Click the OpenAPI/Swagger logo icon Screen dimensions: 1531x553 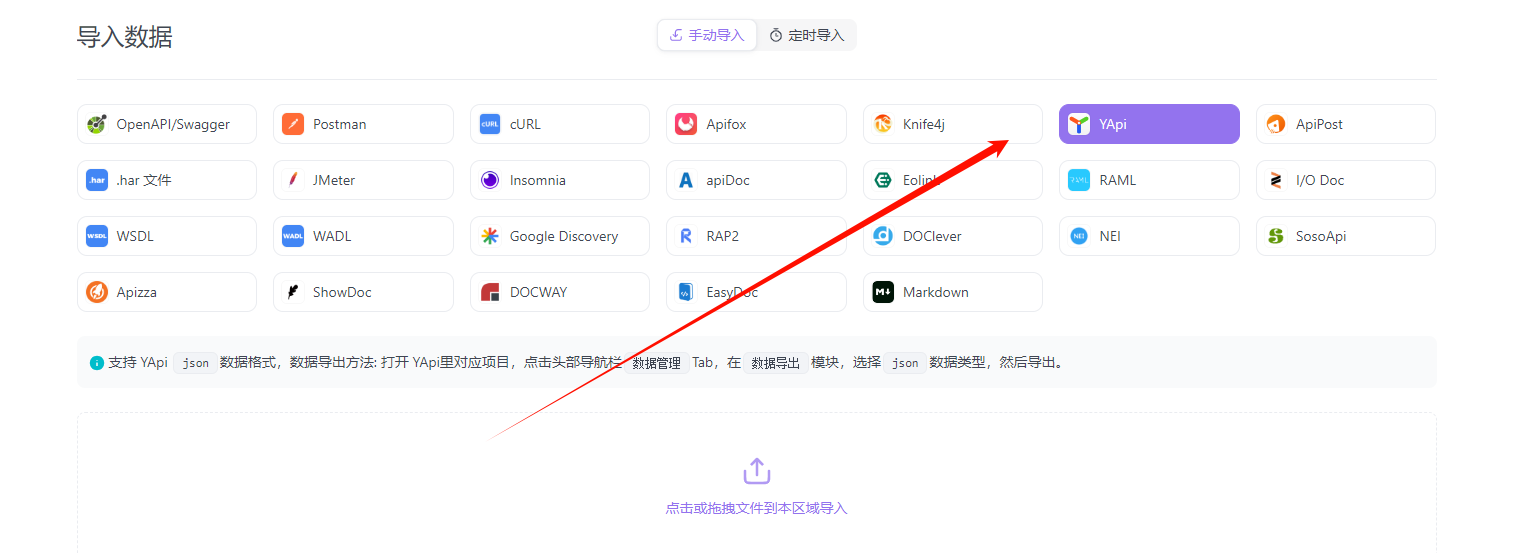(x=97, y=124)
